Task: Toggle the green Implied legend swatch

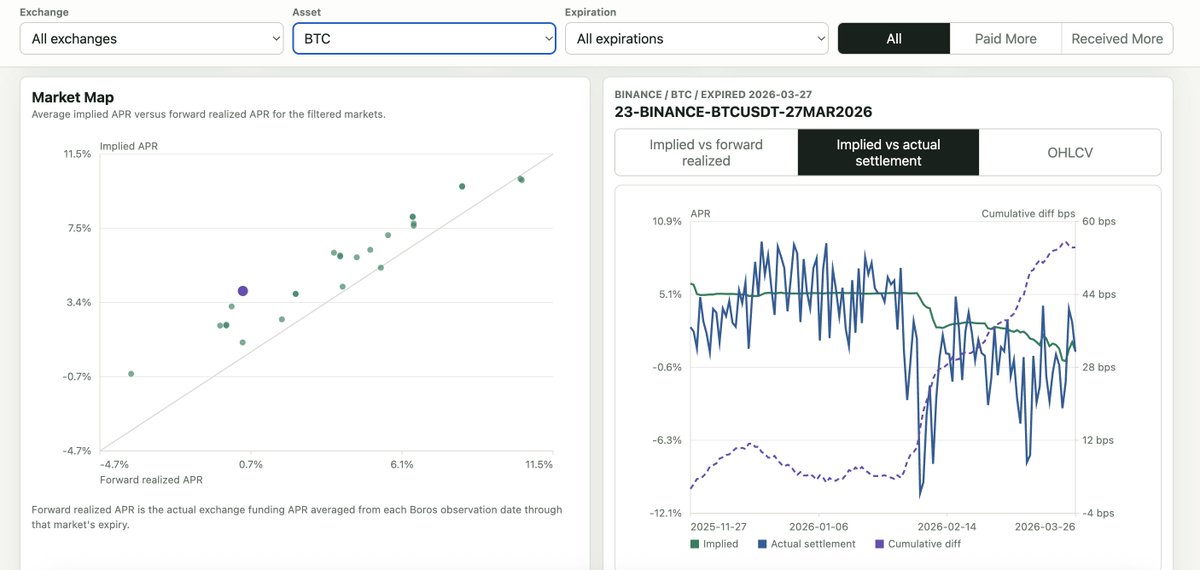Action: pos(695,544)
